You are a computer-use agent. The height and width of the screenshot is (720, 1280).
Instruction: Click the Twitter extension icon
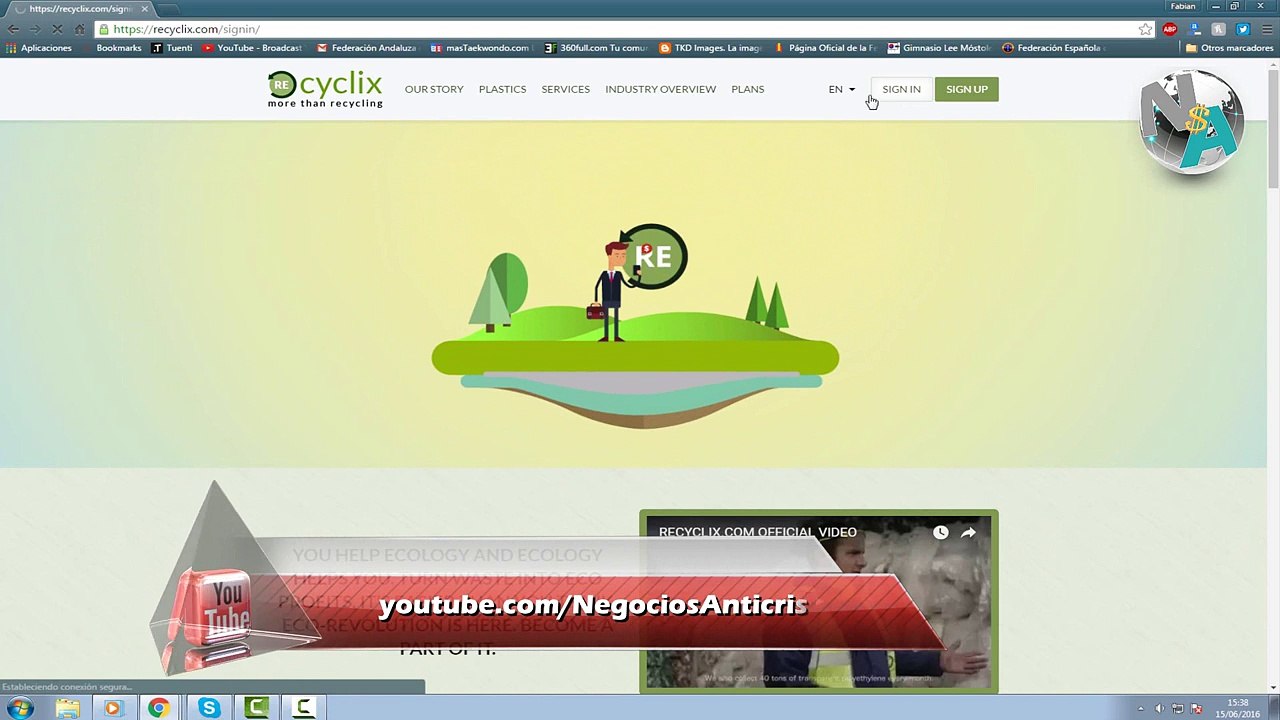click(1243, 29)
